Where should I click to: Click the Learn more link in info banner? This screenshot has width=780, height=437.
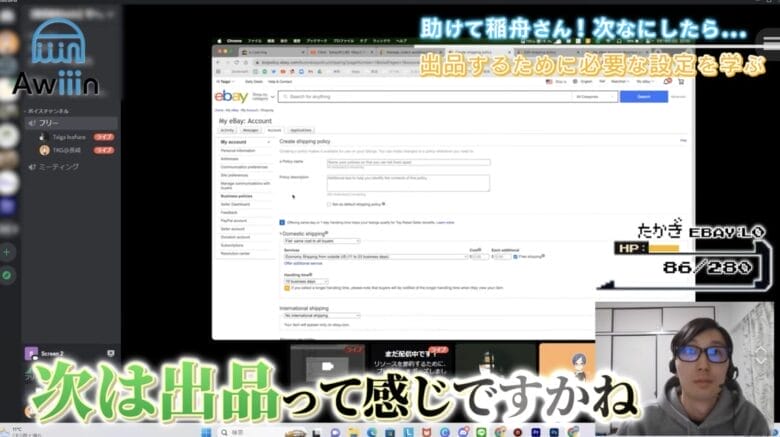445,222
